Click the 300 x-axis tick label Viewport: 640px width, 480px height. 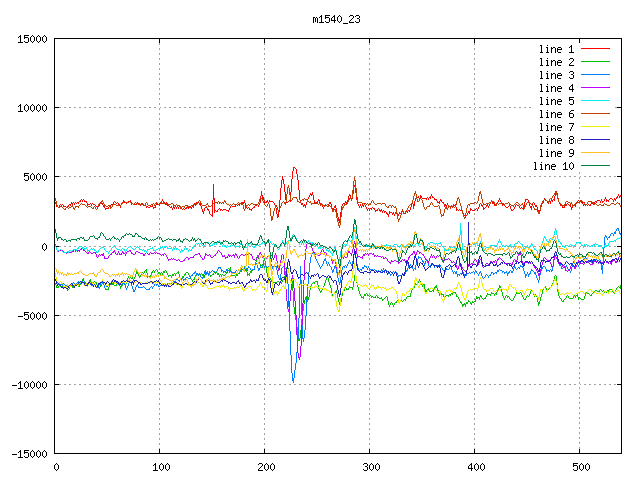coord(370,467)
